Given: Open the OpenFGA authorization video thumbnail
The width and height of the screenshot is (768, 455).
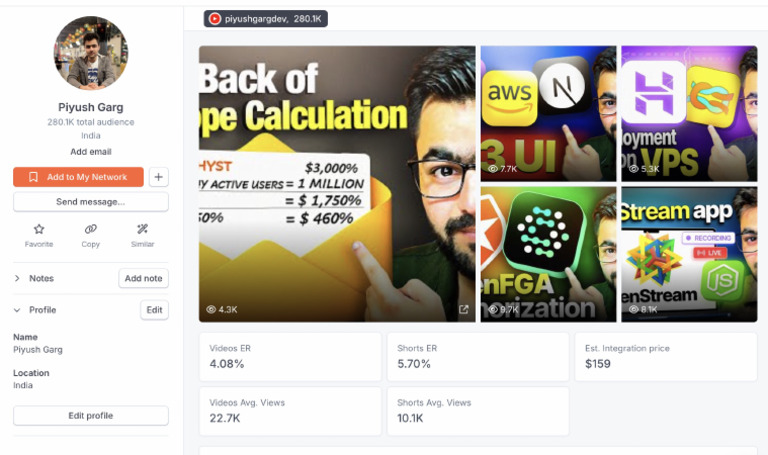Looking at the screenshot, I should point(548,254).
